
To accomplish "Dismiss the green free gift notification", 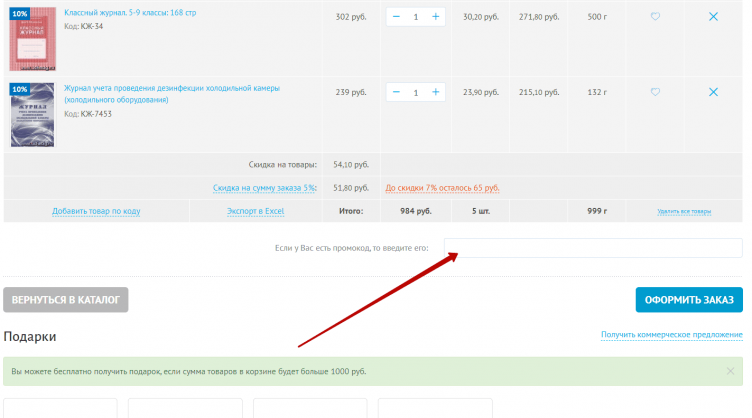I will (730, 371).
